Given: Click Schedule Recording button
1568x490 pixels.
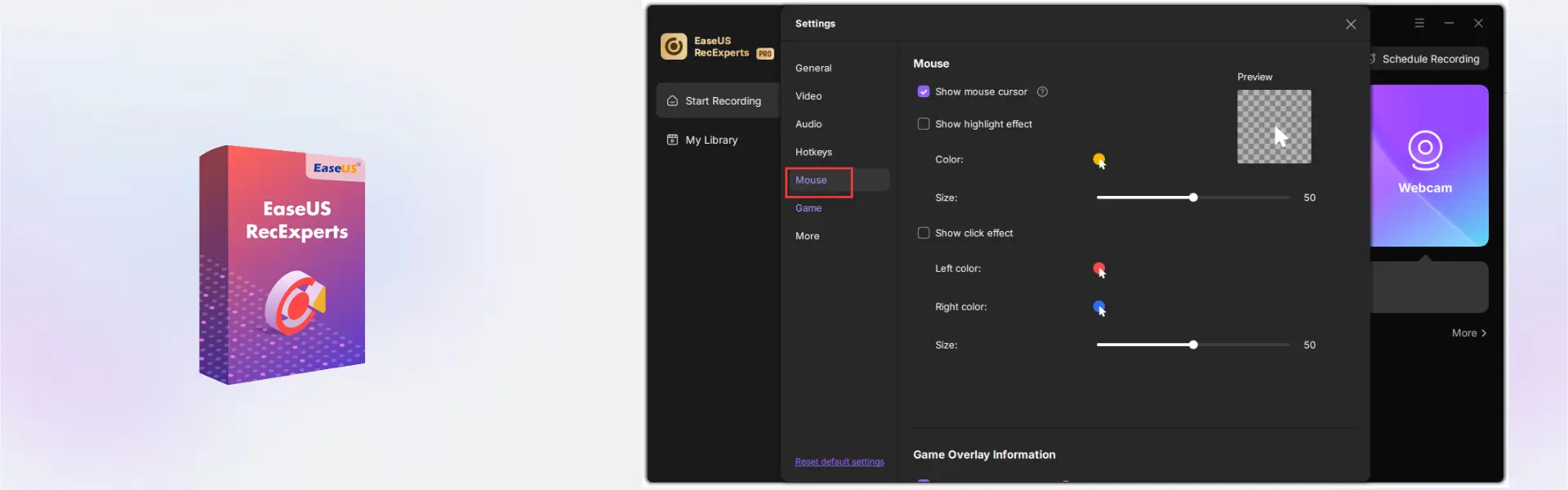Looking at the screenshot, I should coord(1429,59).
